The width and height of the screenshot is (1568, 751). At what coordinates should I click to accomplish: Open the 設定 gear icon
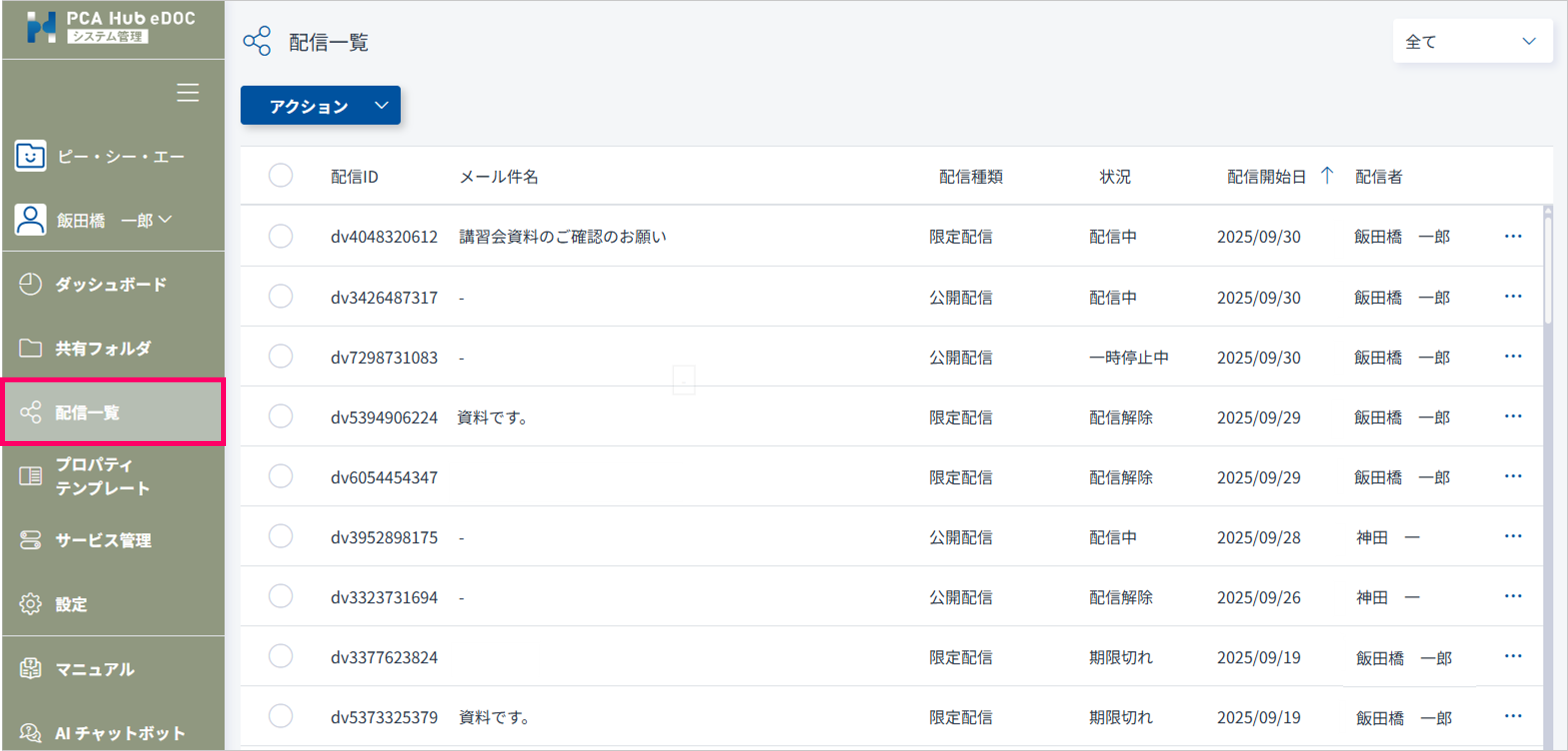click(31, 603)
